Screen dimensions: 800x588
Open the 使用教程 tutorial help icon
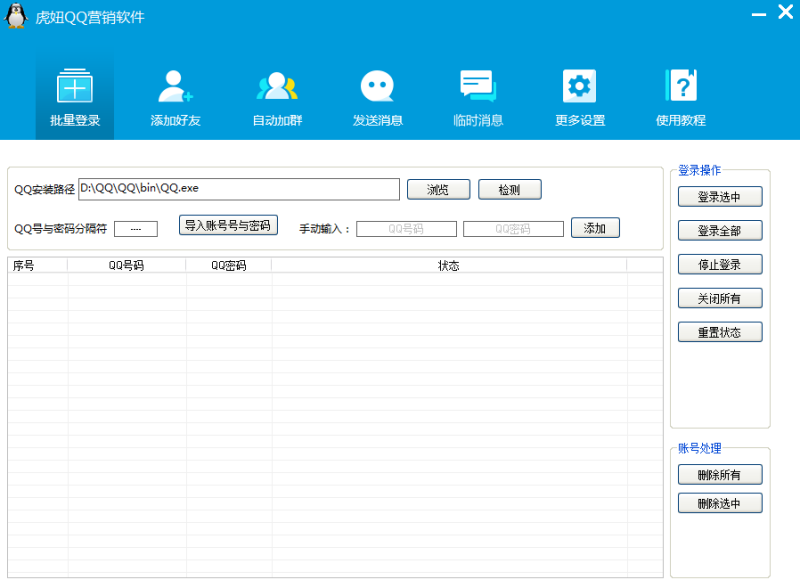point(680,88)
